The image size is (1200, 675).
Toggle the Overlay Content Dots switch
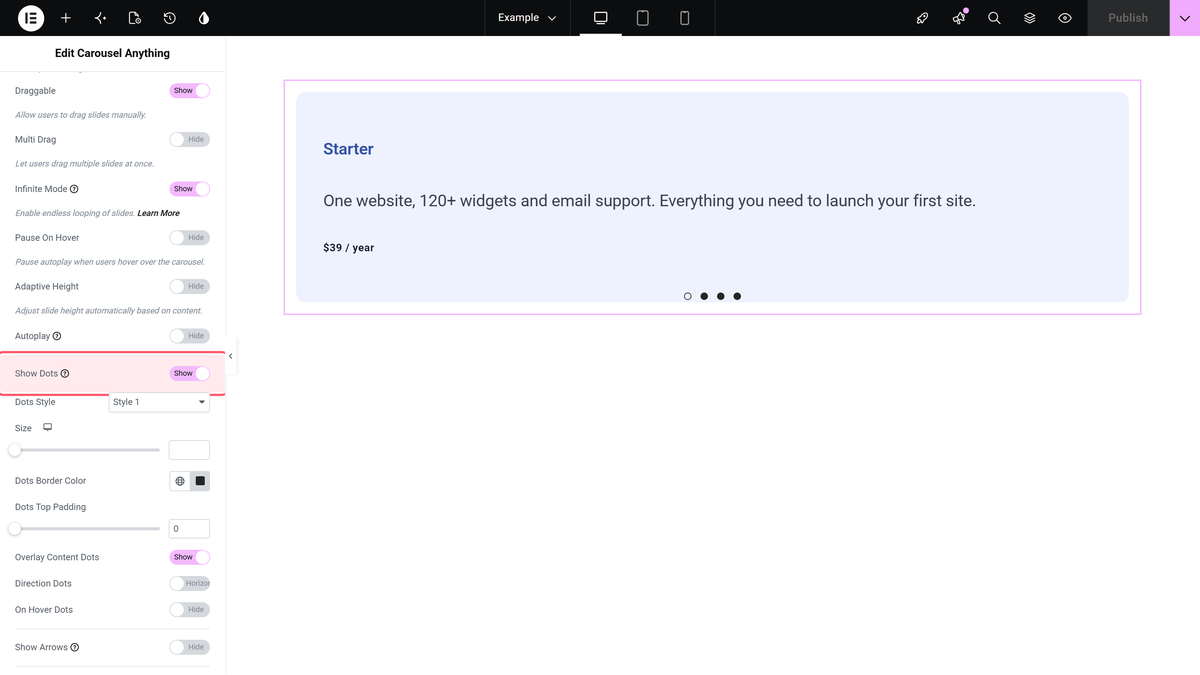pyautogui.click(x=190, y=557)
